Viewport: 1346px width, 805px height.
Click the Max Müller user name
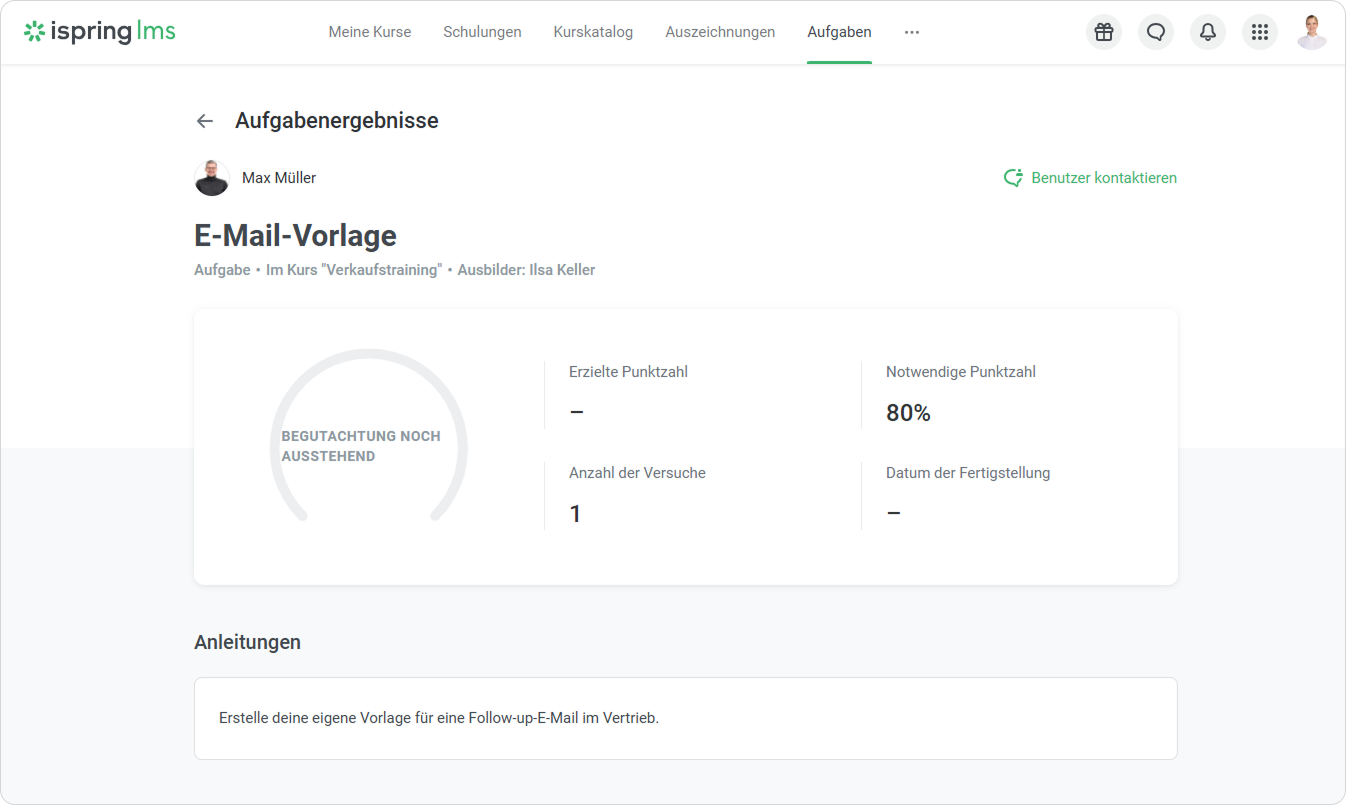coord(279,178)
